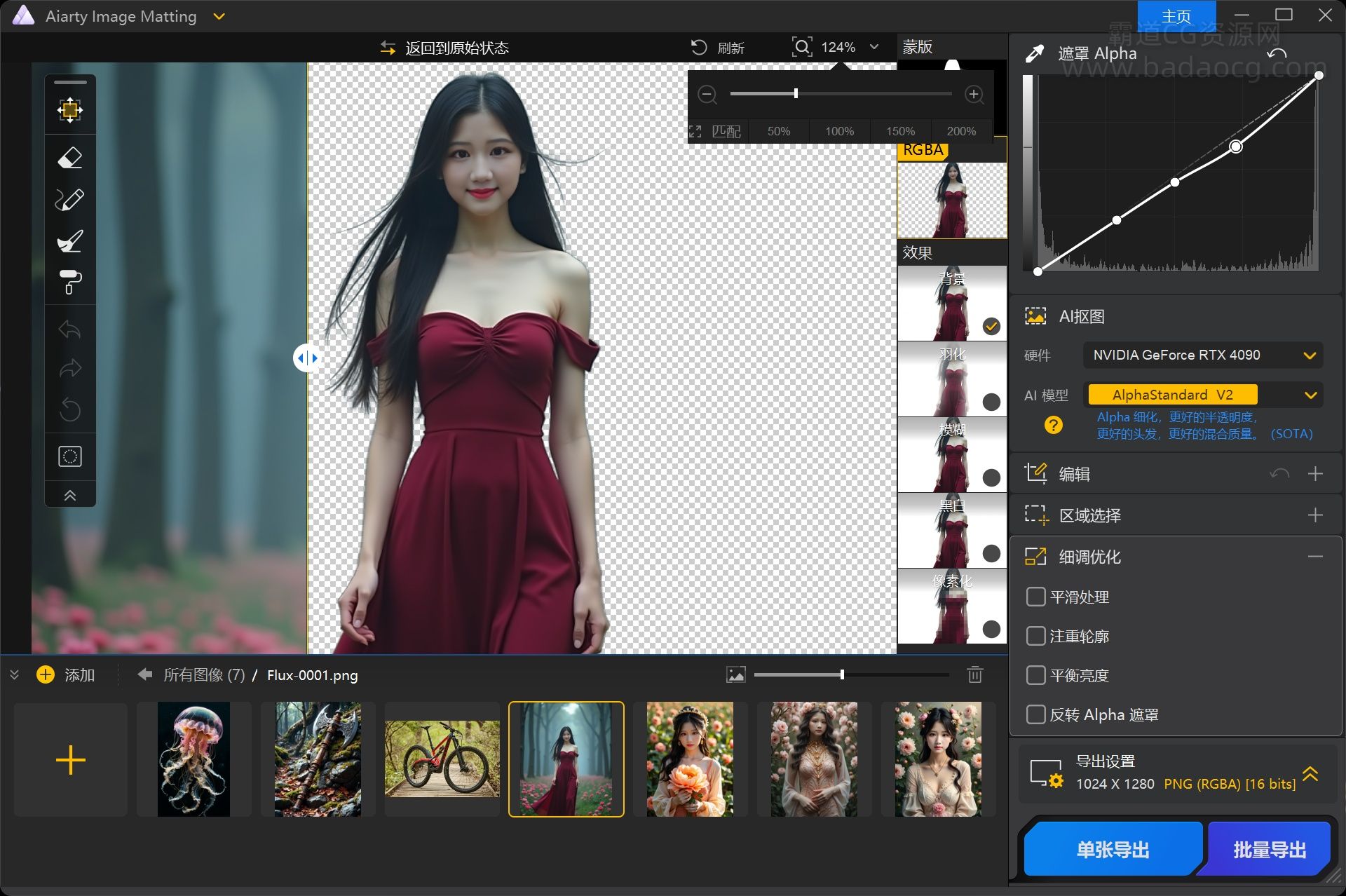This screenshot has height=896, width=1346.
Task: Click the thumbnail size image icon
Action: 736,674
